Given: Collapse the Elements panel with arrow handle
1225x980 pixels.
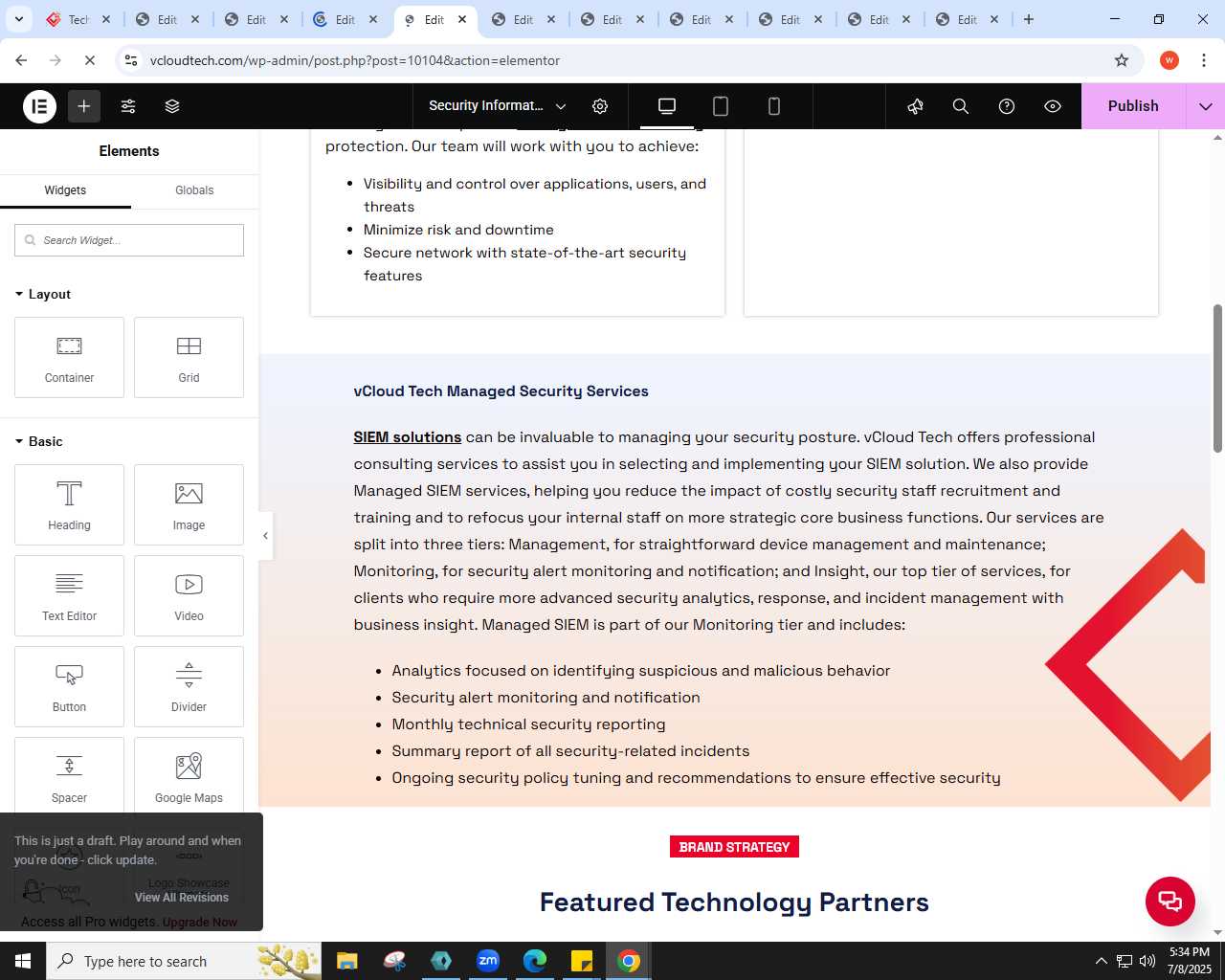Looking at the screenshot, I should click(x=266, y=536).
